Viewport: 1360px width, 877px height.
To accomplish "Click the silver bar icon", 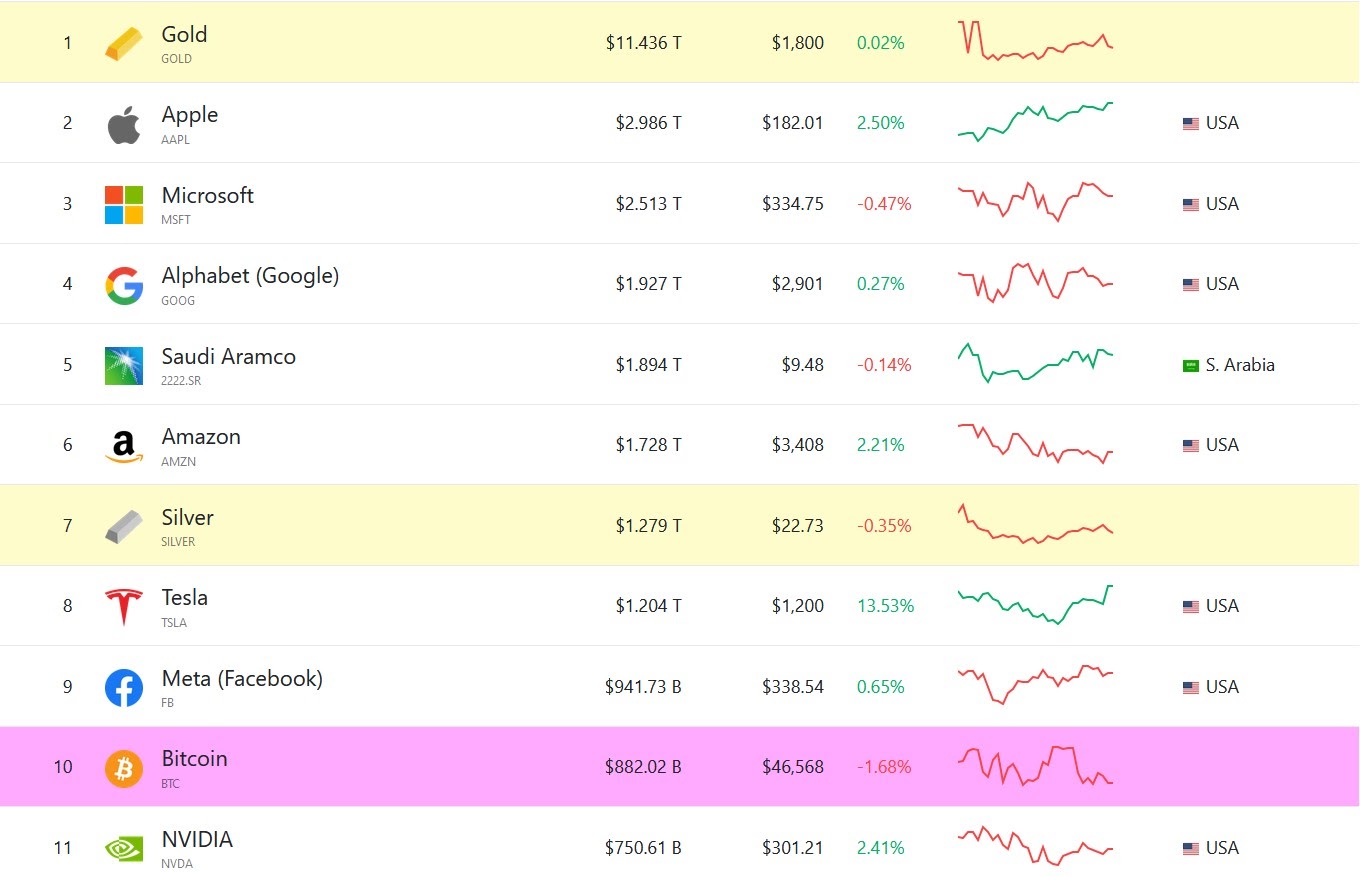I will pos(124,526).
